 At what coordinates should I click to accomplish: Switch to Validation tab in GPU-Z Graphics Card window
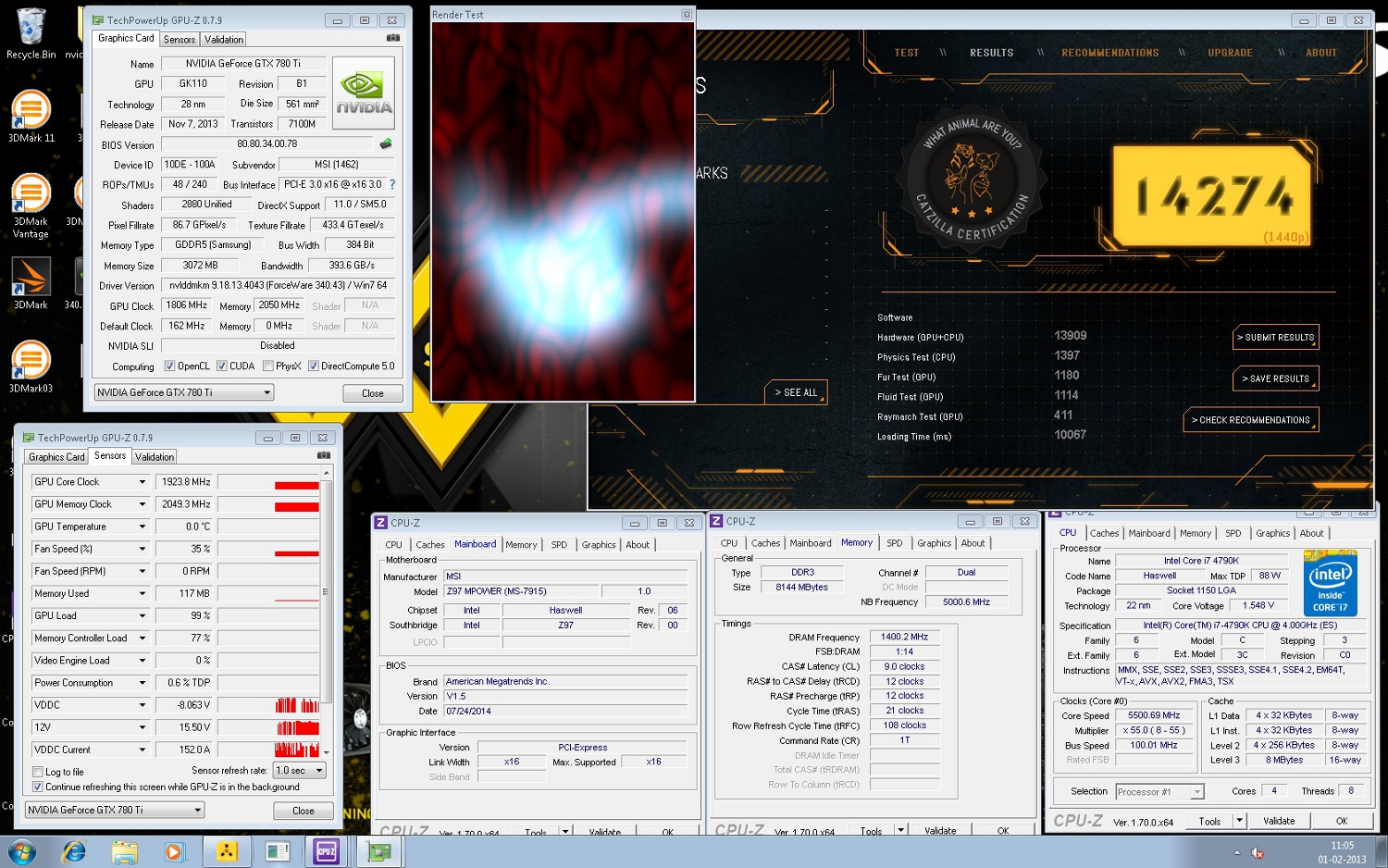point(224,40)
